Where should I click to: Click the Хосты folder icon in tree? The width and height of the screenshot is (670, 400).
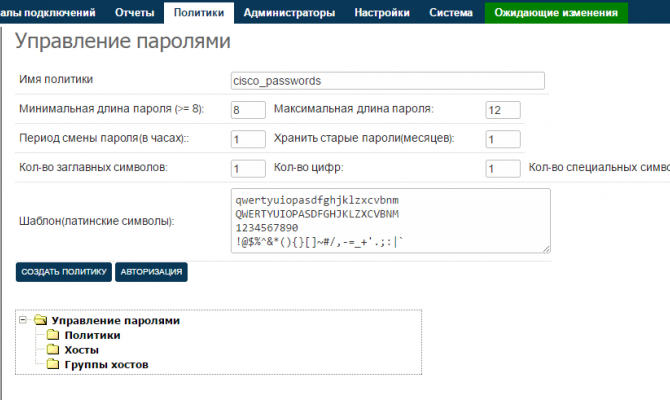coord(54,350)
